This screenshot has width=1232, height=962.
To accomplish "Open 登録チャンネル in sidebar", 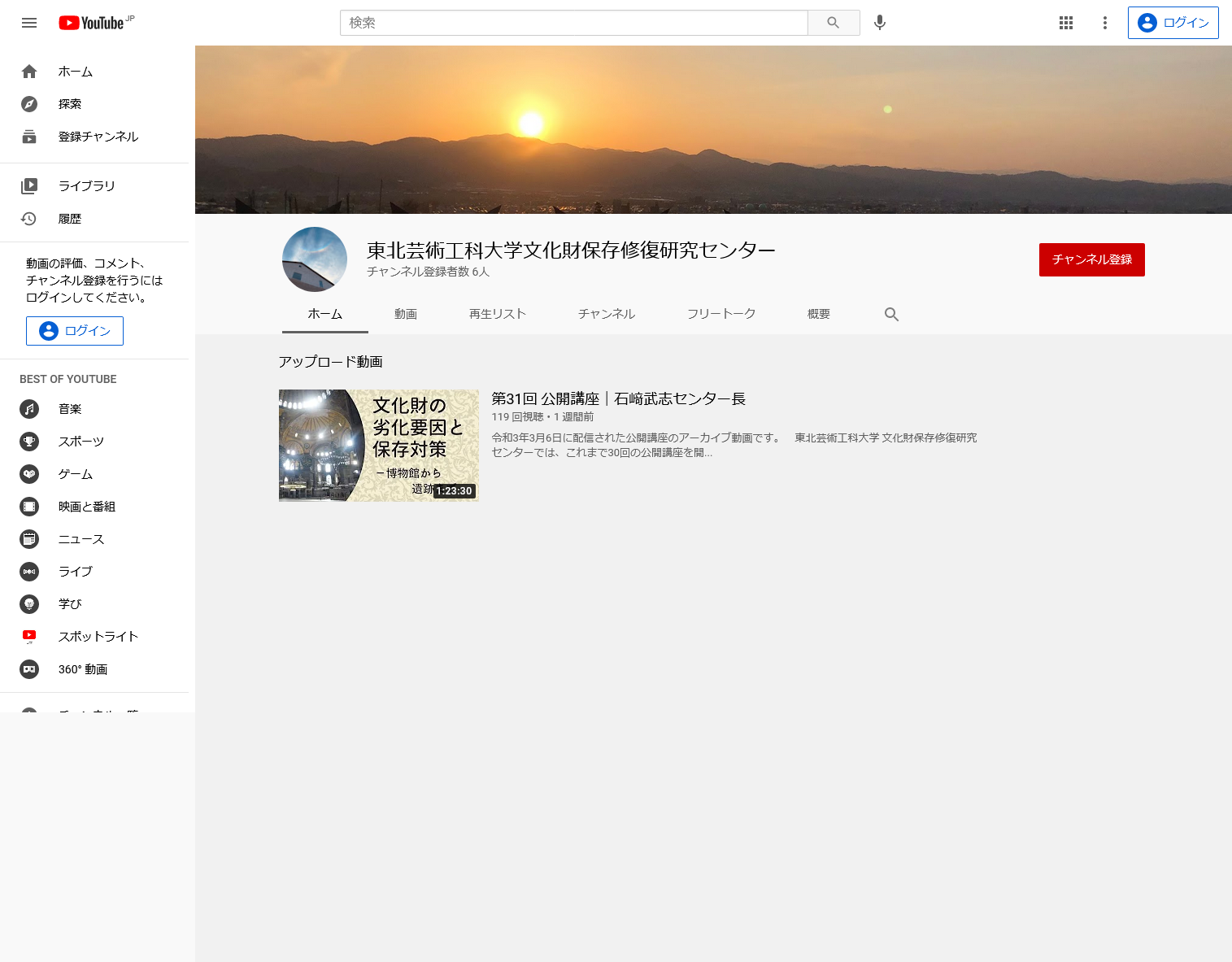I will (x=94, y=137).
